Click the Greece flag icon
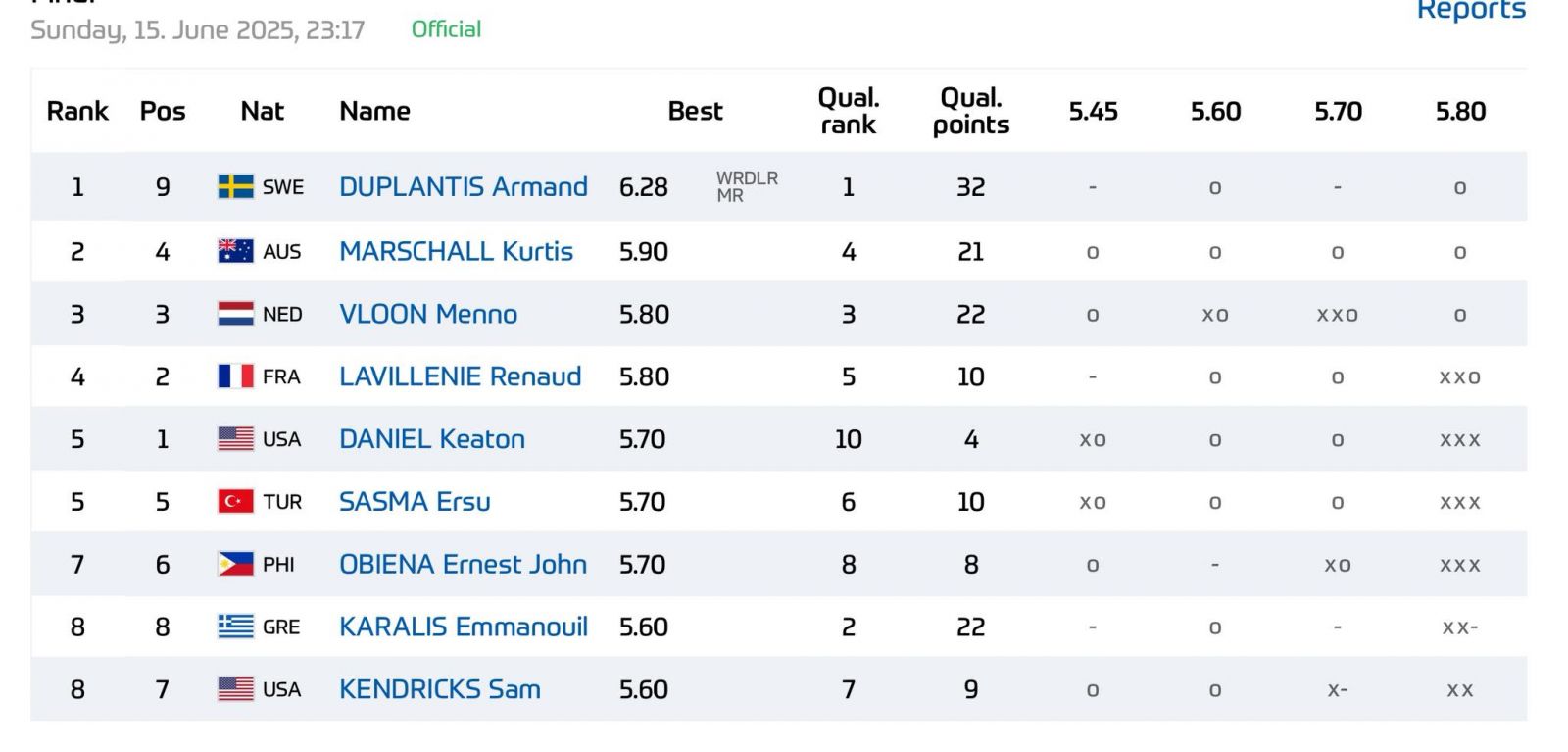Screen dimensions: 1568x752 click(235, 627)
